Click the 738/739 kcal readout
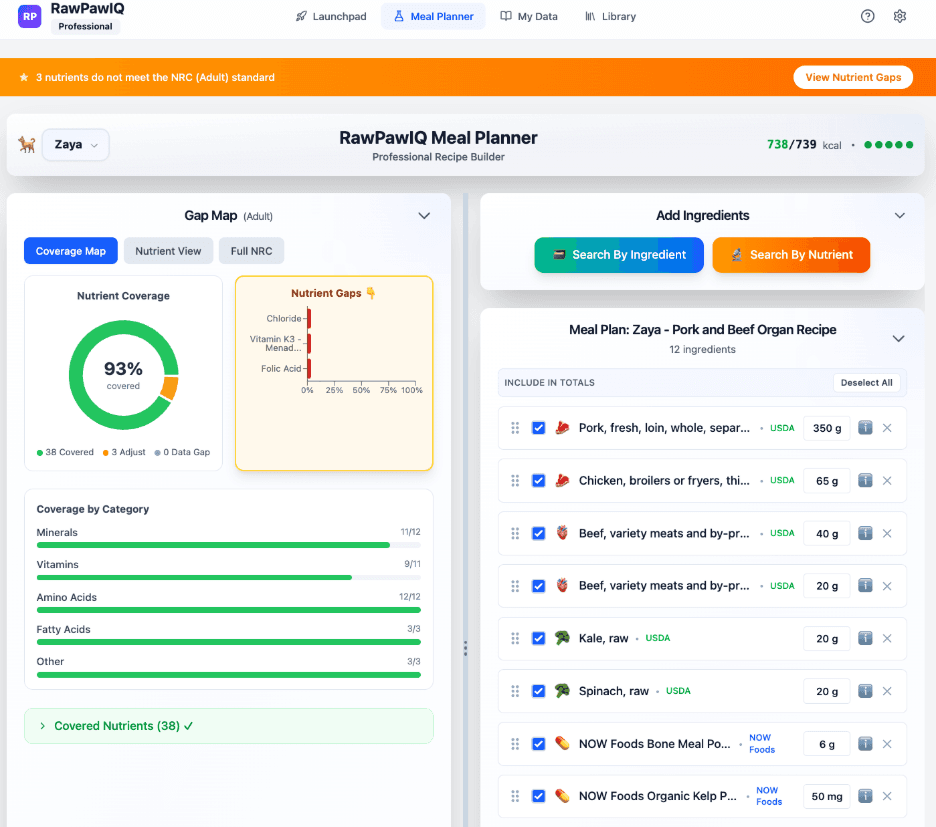This screenshot has height=827, width=936. [x=804, y=145]
